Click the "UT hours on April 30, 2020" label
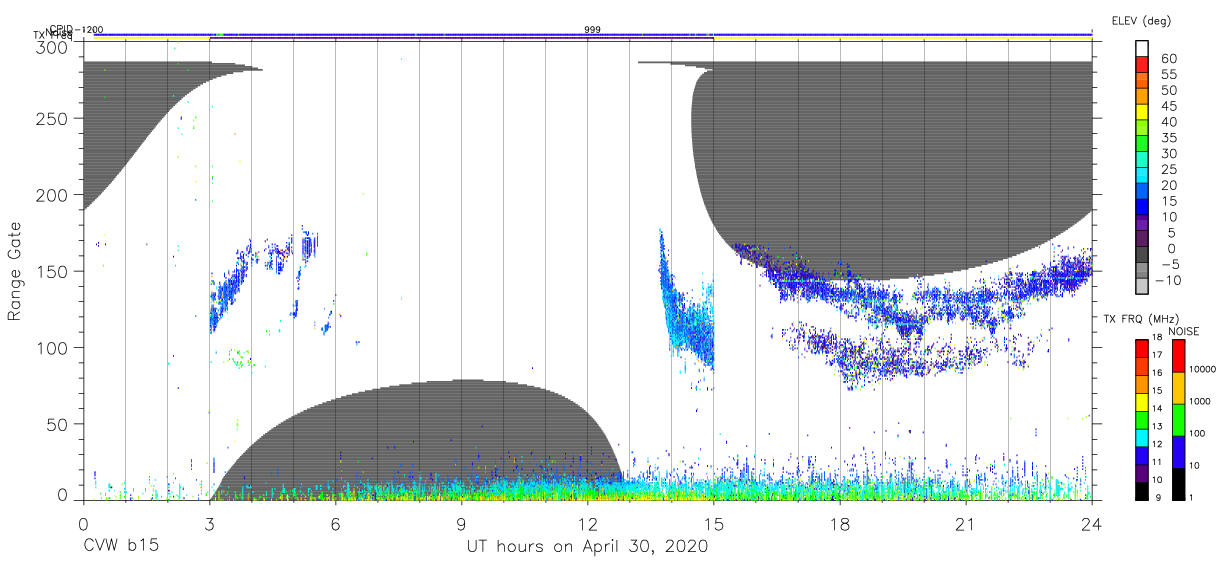1228x567 pixels. pos(587,547)
